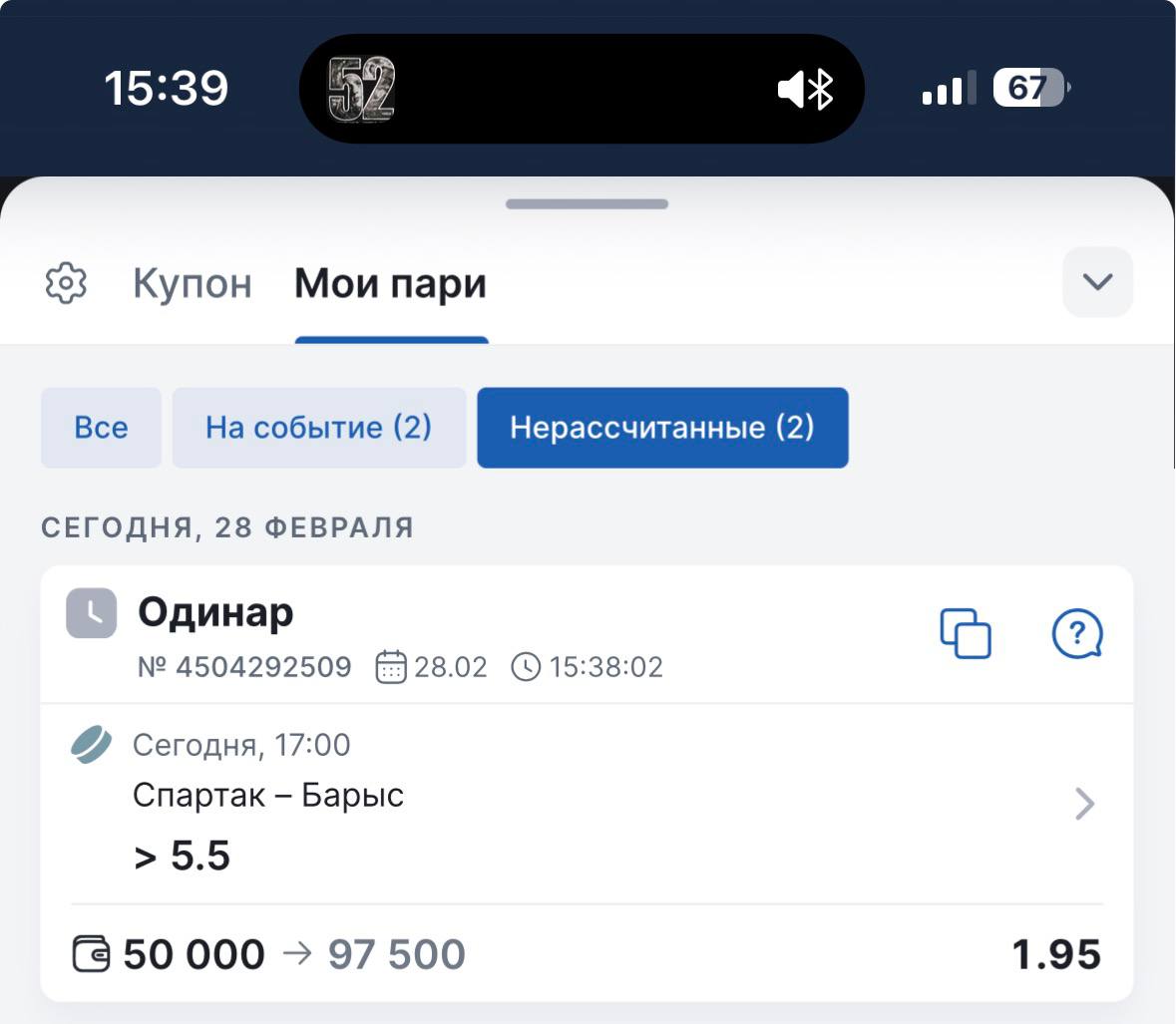Tap the copy bet icon

pyautogui.click(x=966, y=634)
